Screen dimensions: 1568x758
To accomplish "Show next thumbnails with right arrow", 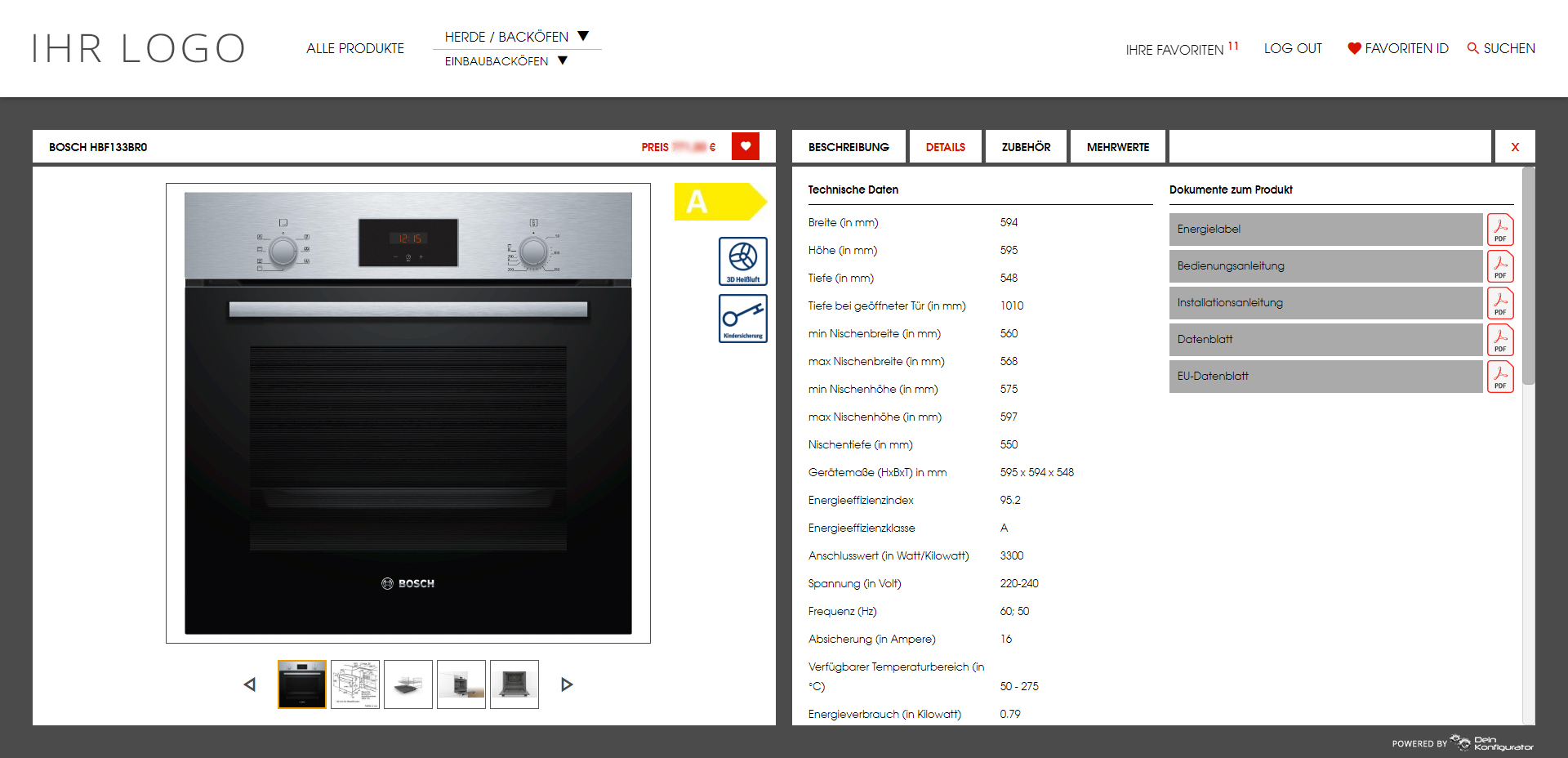I will click(567, 684).
